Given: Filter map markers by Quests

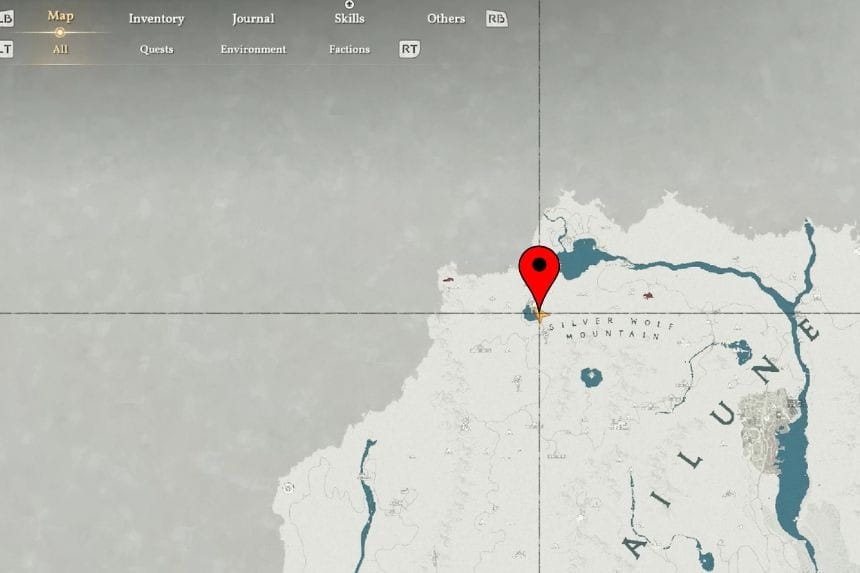Looking at the screenshot, I should (x=156, y=49).
